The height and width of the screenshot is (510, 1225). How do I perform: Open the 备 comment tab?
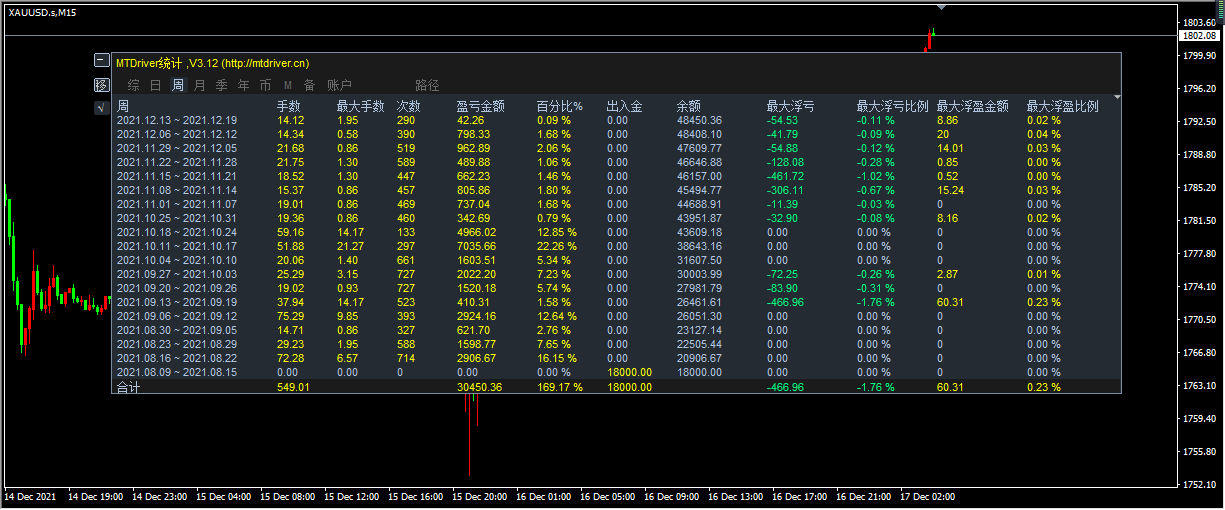pos(310,85)
